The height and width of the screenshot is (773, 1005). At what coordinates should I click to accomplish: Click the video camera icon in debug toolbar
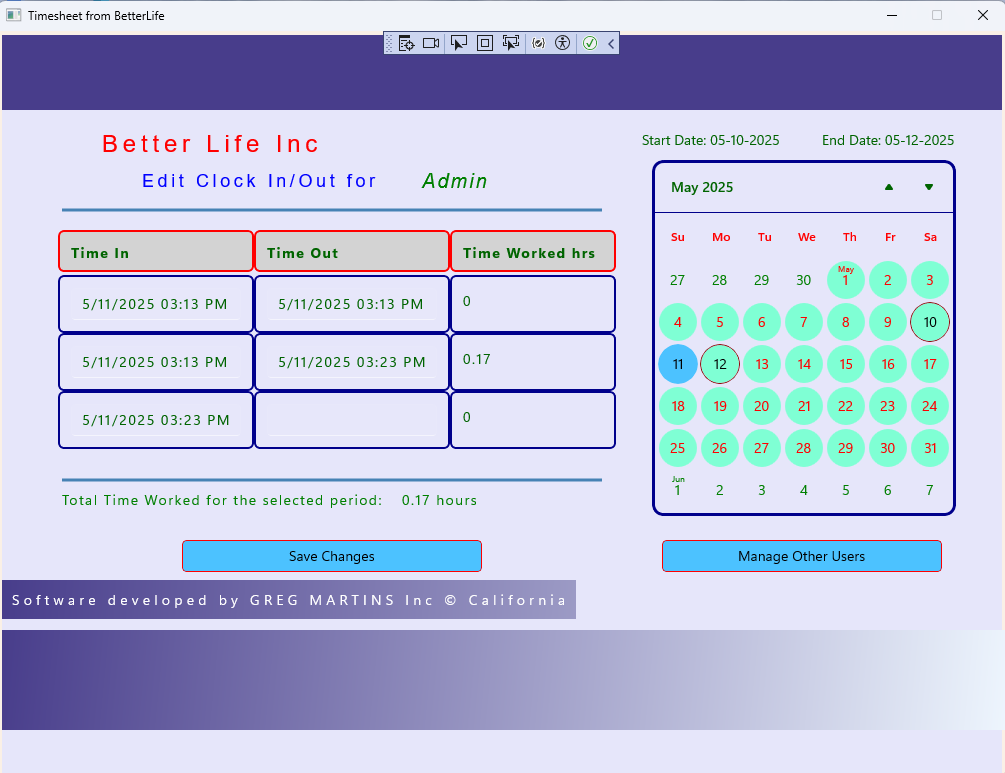pyautogui.click(x=431, y=43)
